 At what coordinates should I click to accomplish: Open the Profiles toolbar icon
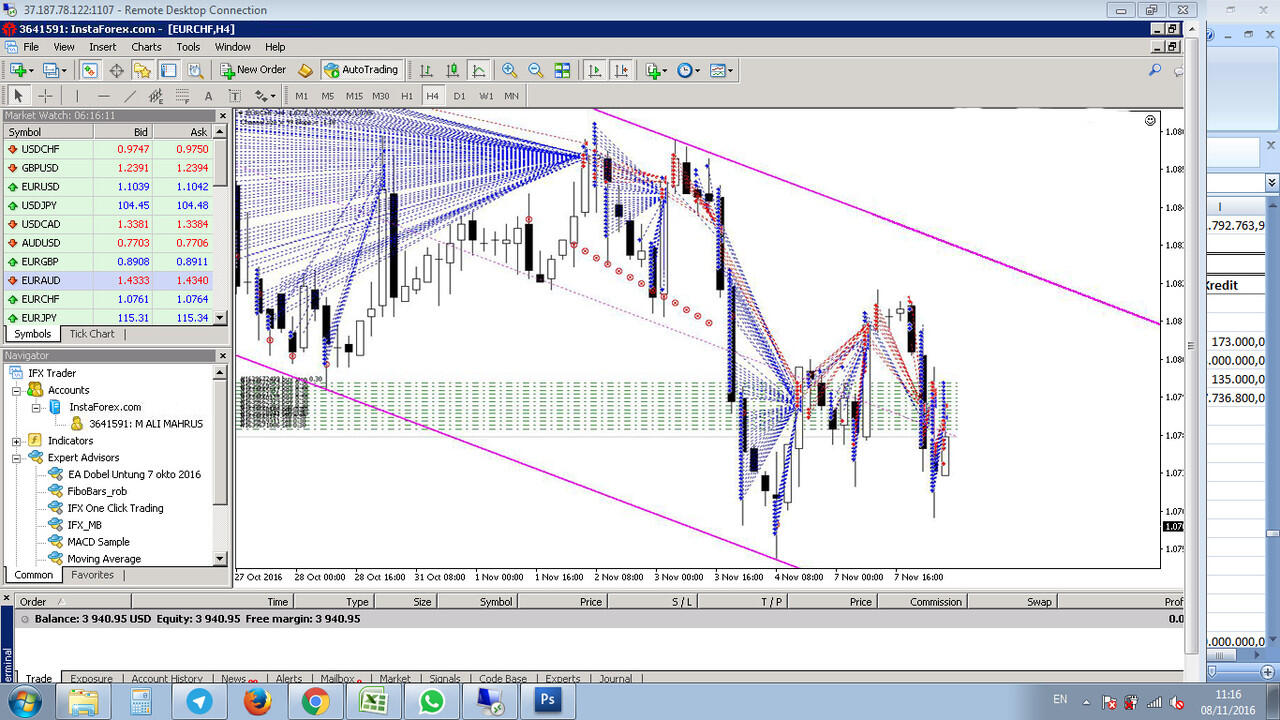pos(54,70)
